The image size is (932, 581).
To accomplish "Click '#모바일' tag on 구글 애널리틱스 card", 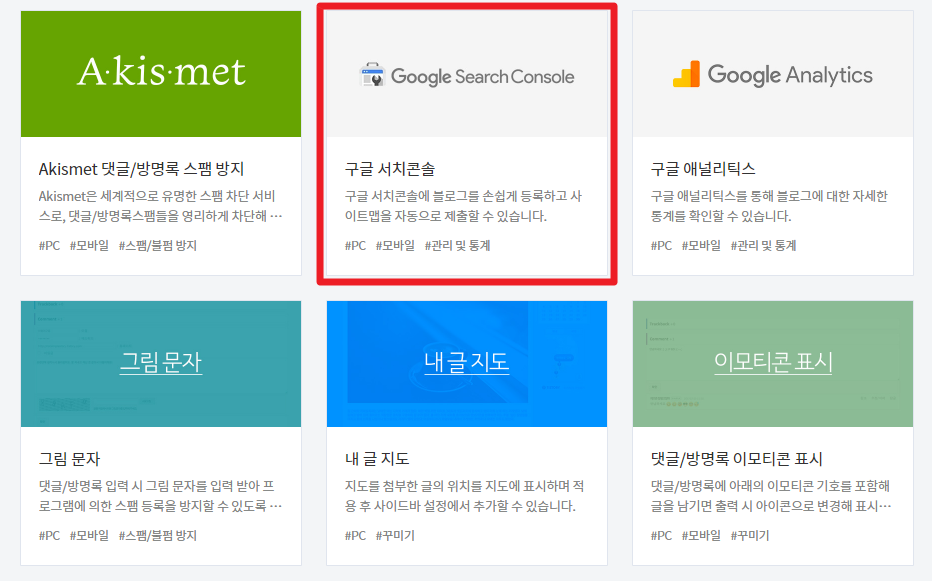I will coord(701,246).
